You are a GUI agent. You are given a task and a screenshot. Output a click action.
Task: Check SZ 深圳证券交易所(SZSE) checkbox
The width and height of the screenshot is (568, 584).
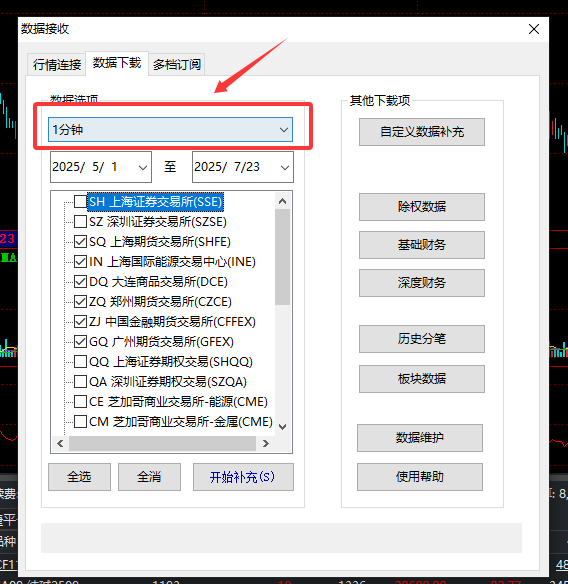click(x=80, y=222)
